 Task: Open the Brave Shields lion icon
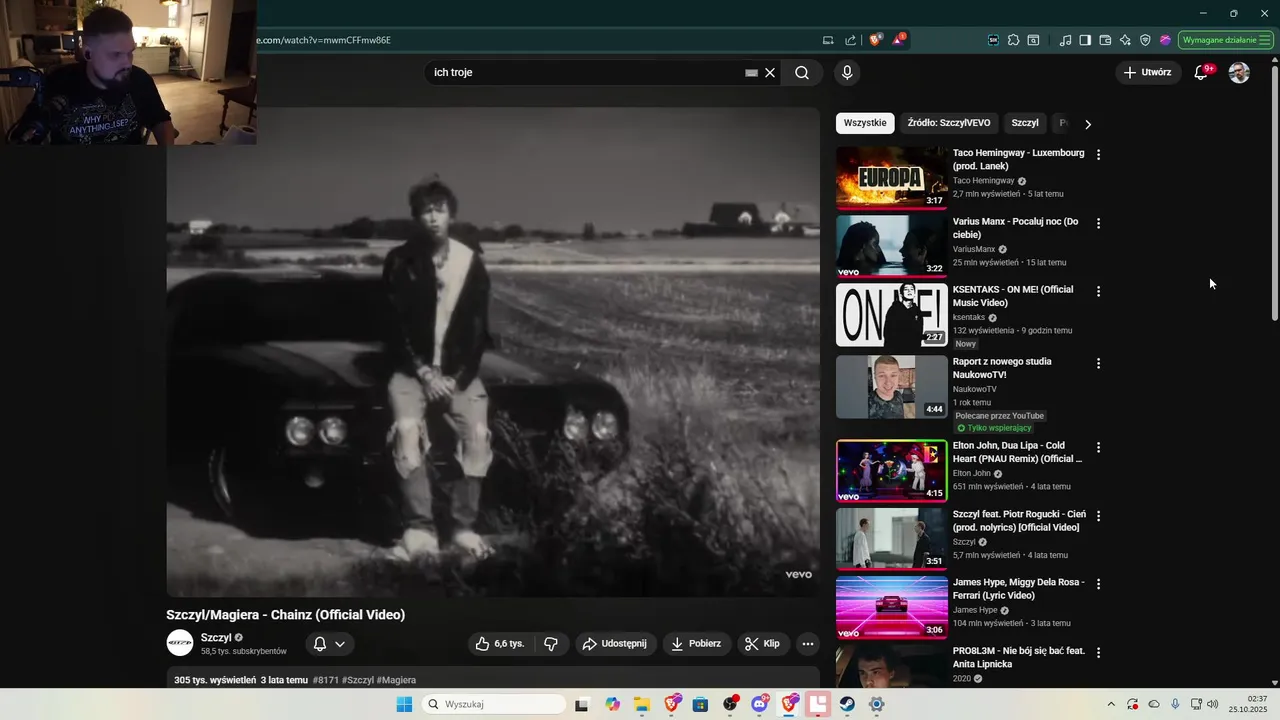click(x=876, y=40)
